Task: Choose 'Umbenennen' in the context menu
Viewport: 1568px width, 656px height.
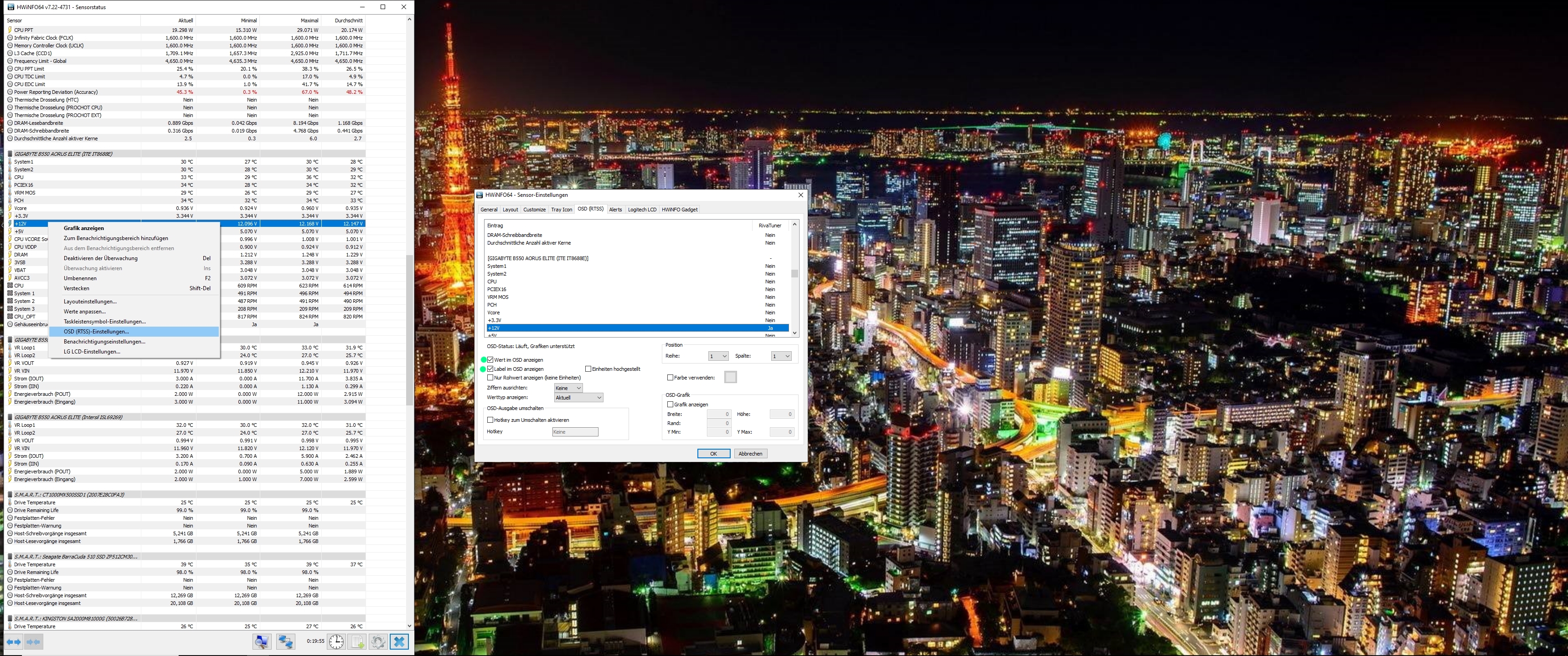Action: pyautogui.click(x=80, y=278)
